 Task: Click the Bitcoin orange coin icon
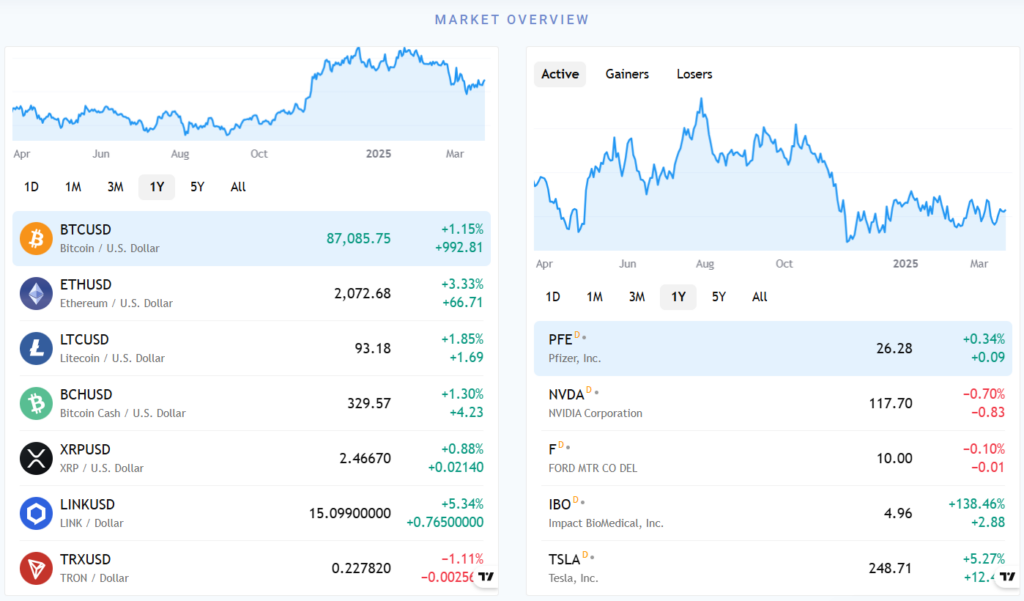[36, 238]
